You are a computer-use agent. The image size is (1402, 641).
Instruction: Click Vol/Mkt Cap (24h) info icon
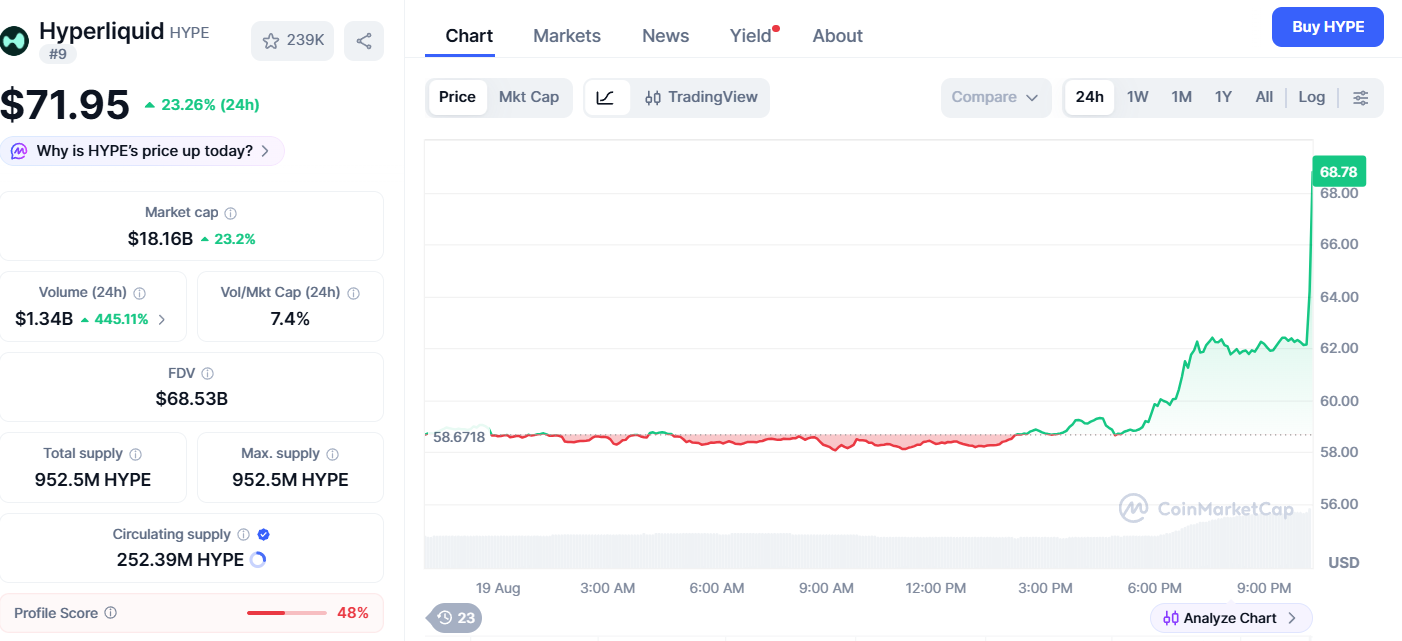(x=353, y=293)
